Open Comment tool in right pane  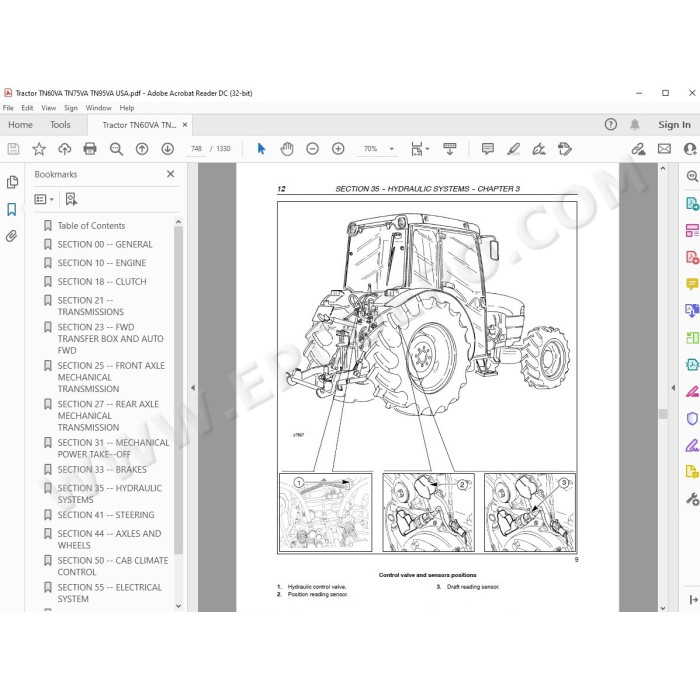[x=692, y=284]
